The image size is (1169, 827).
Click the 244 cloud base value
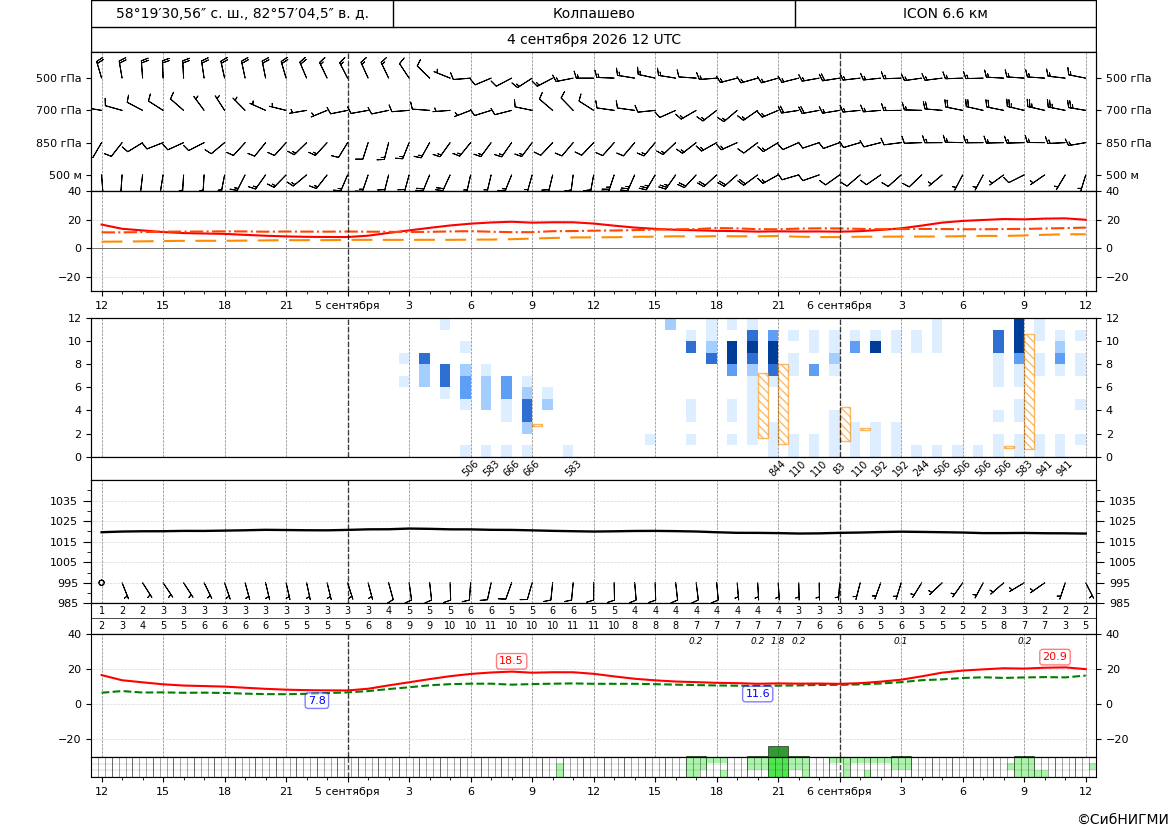click(x=921, y=468)
